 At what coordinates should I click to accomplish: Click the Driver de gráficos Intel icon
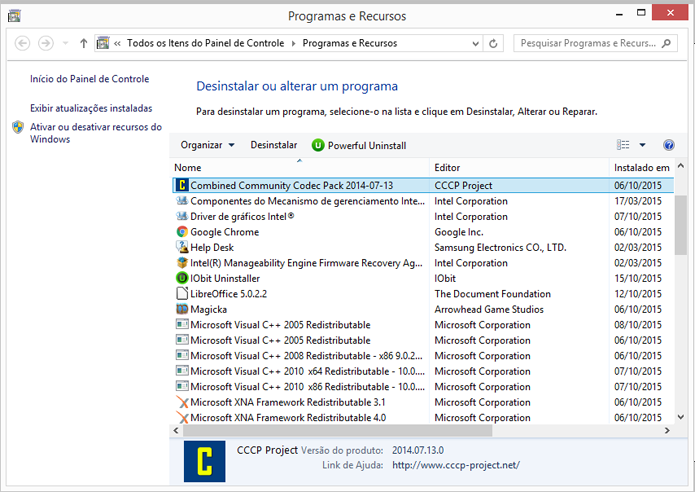click(x=182, y=216)
